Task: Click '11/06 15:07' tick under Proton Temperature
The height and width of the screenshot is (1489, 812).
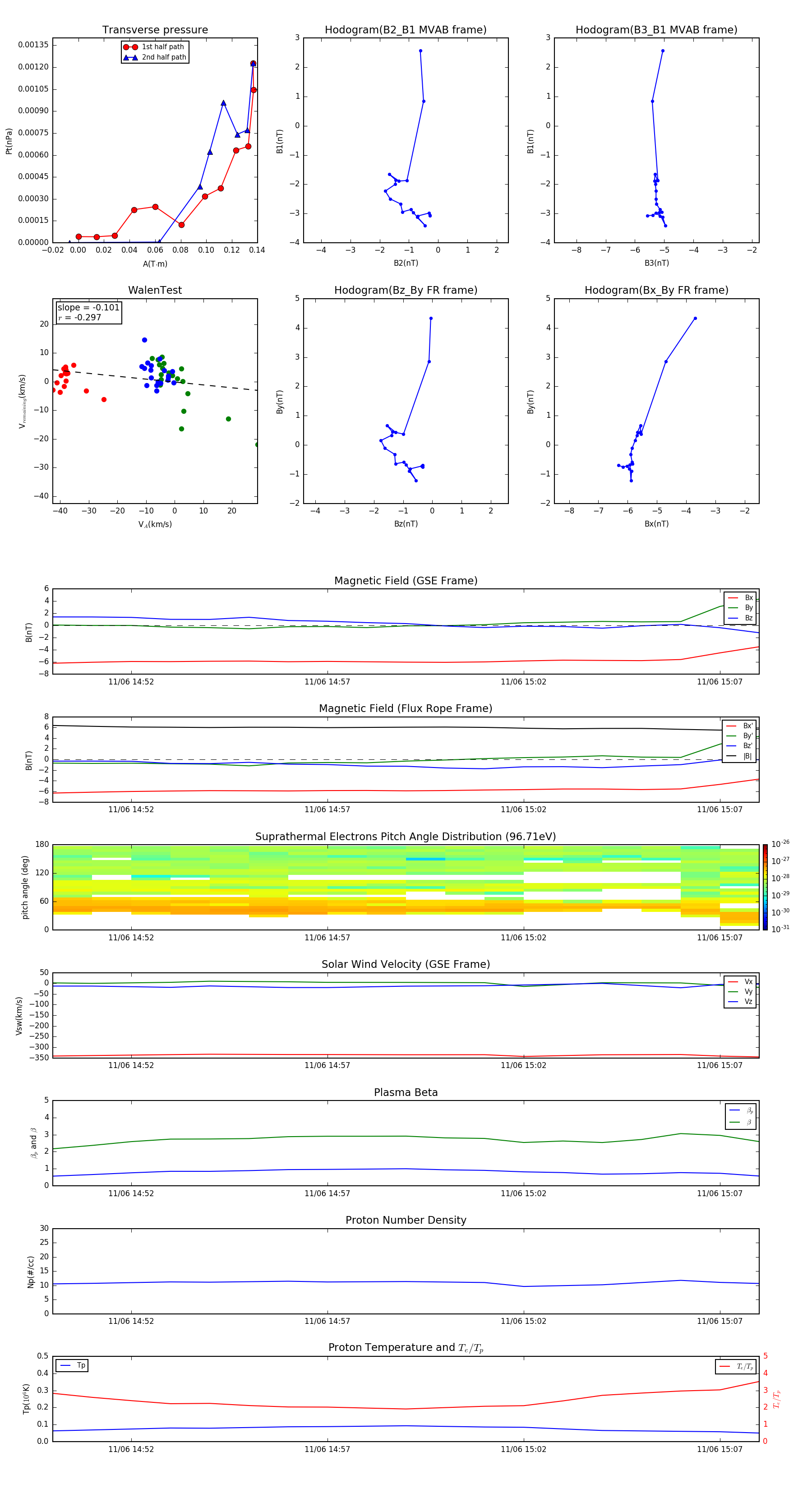Action: 720,1449
